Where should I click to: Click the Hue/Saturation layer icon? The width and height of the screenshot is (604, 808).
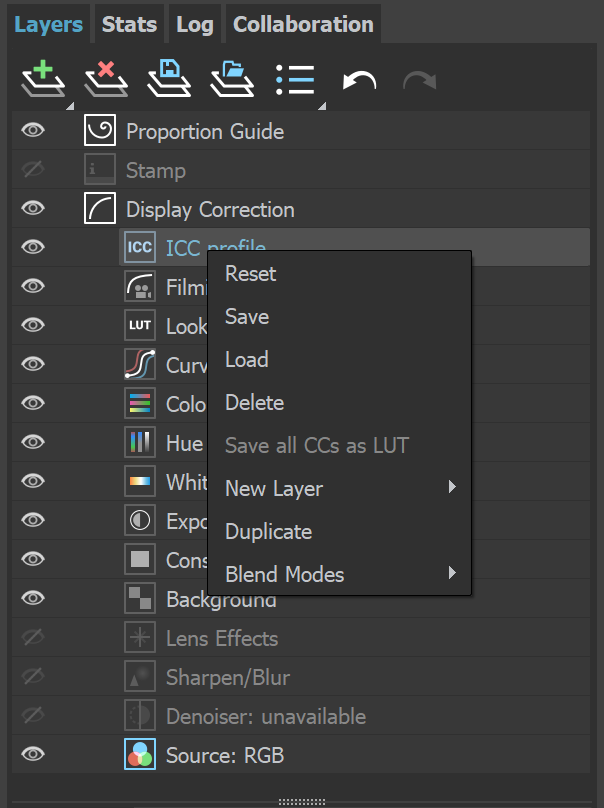coord(140,442)
